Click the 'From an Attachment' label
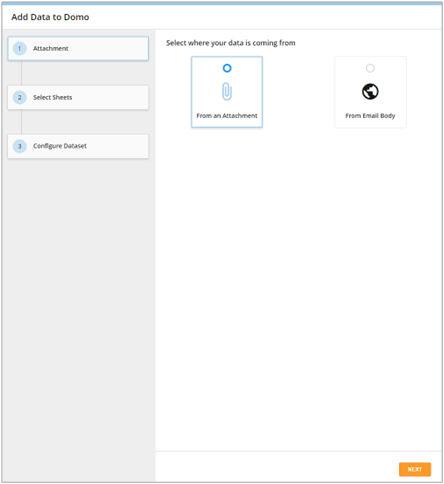Image resolution: width=444 pixels, height=484 pixels. pos(227,116)
